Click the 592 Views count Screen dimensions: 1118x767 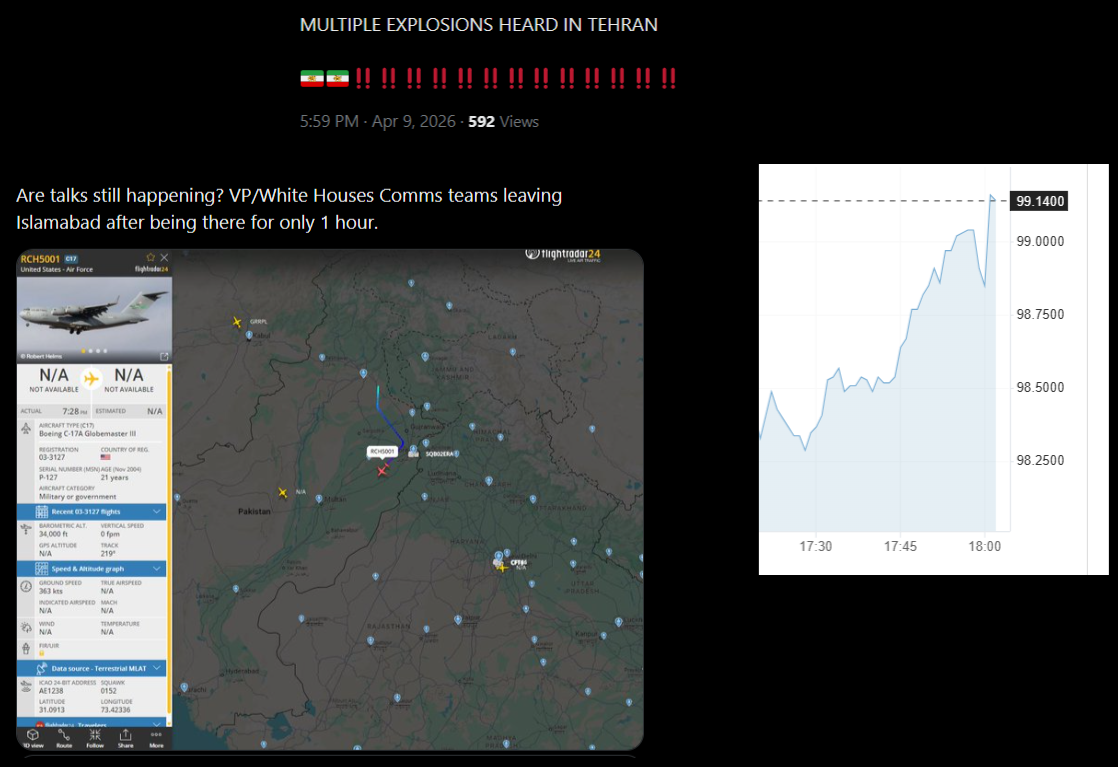pos(503,121)
